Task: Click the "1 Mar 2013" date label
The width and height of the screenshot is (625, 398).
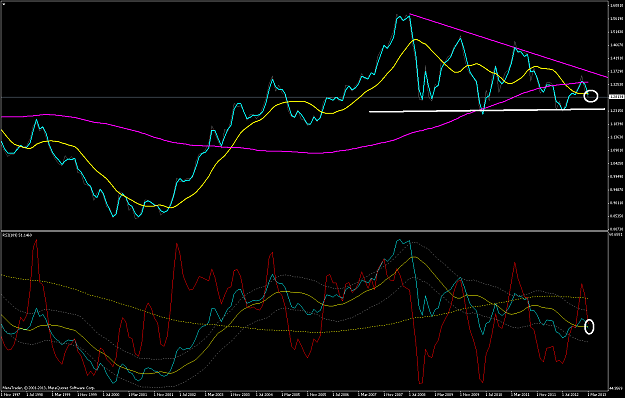Action: point(596,394)
